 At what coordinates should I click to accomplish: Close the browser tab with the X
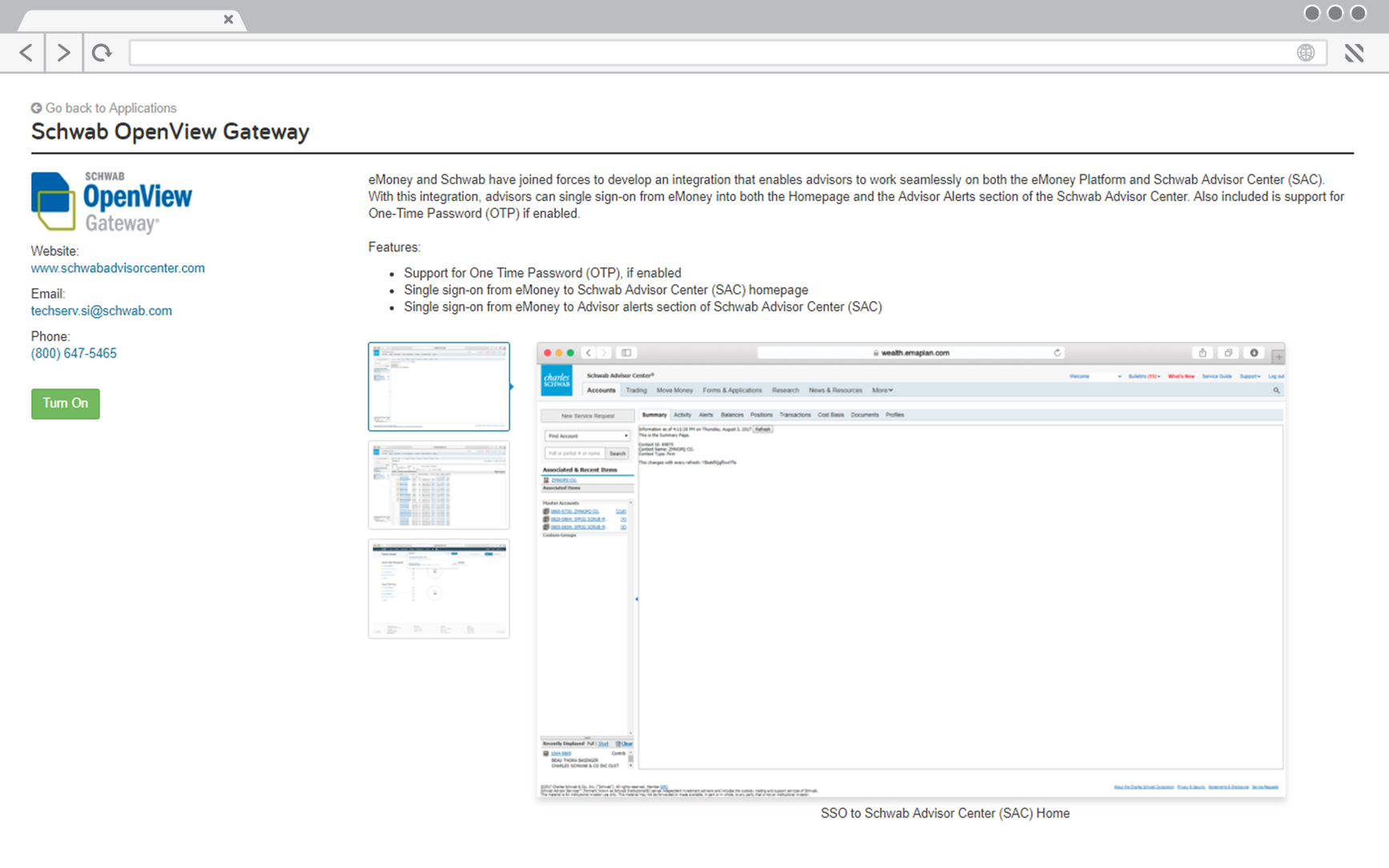tap(228, 19)
